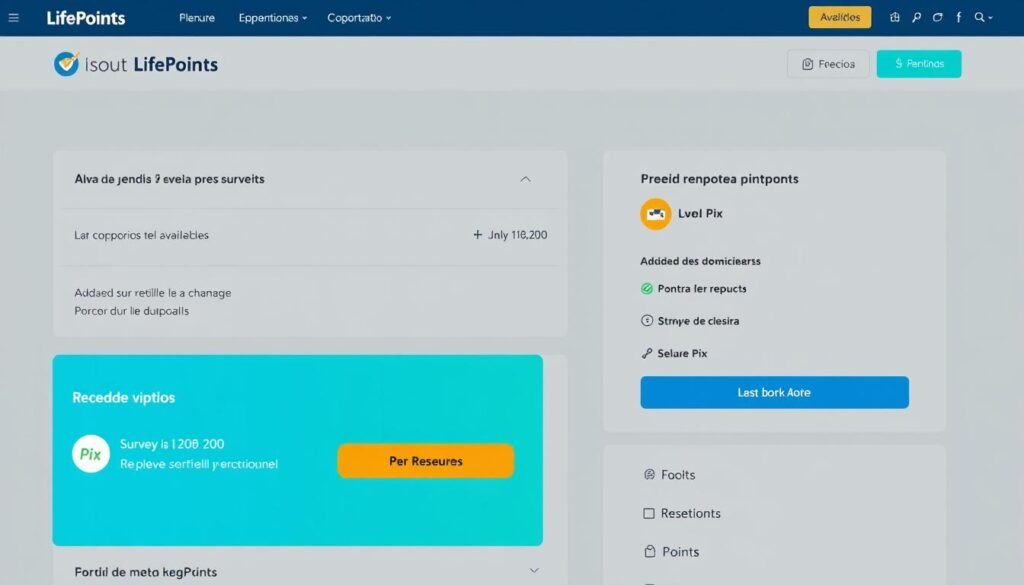Click the key icon beside Selare Pix
Image resolution: width=1024 pixels, height=585 pixels.
647,353
